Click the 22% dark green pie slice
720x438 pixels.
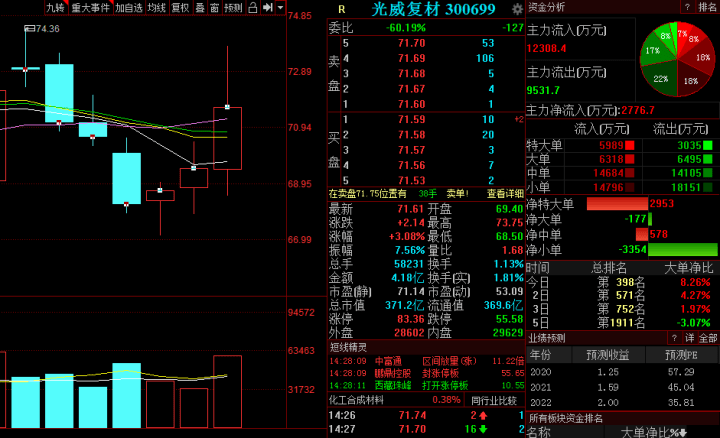pyautogui.click(x=661, y=76)
